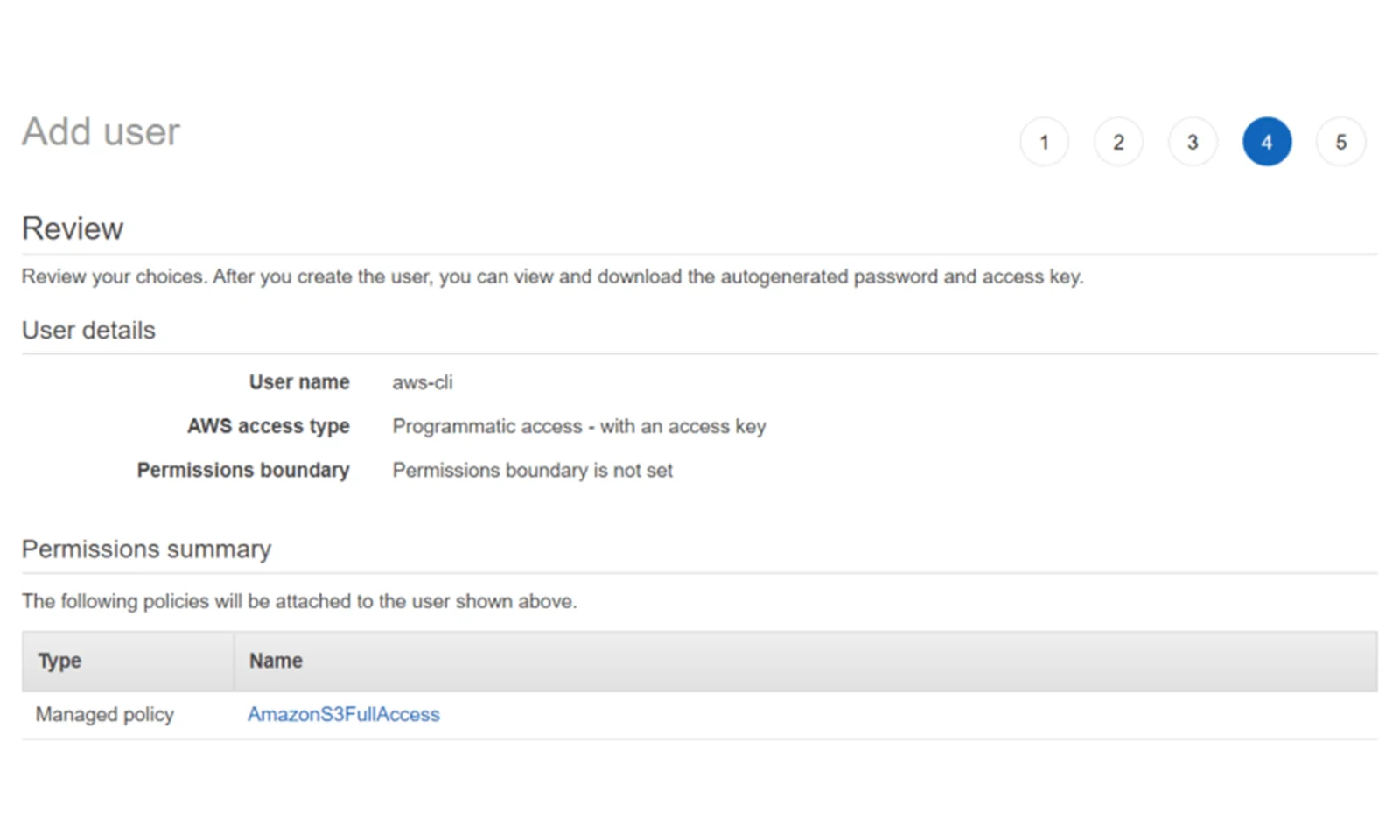This screenshot has width=1400, height=840.
Task: Go to wizard step 1
Action: 1044,142
